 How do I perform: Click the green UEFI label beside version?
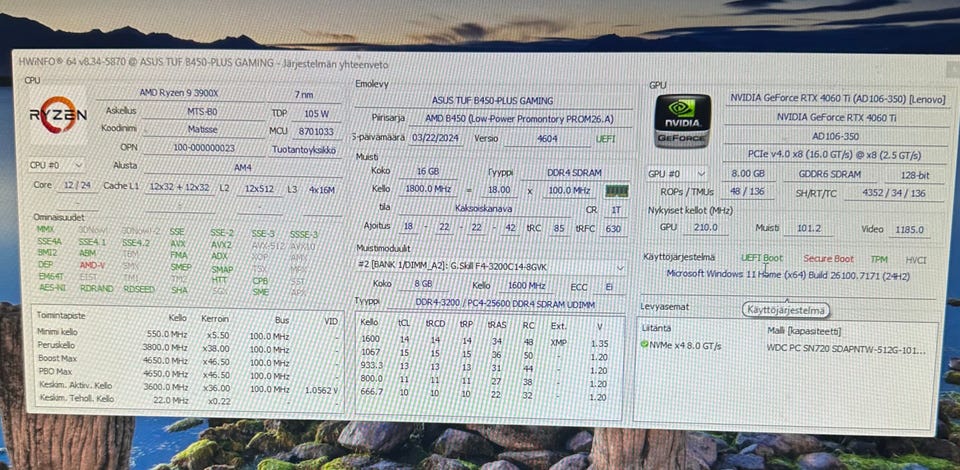(607, 140)
